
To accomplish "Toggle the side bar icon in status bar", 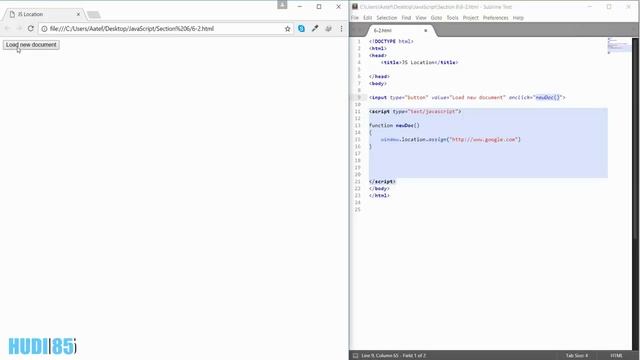I will click(355, 356).
